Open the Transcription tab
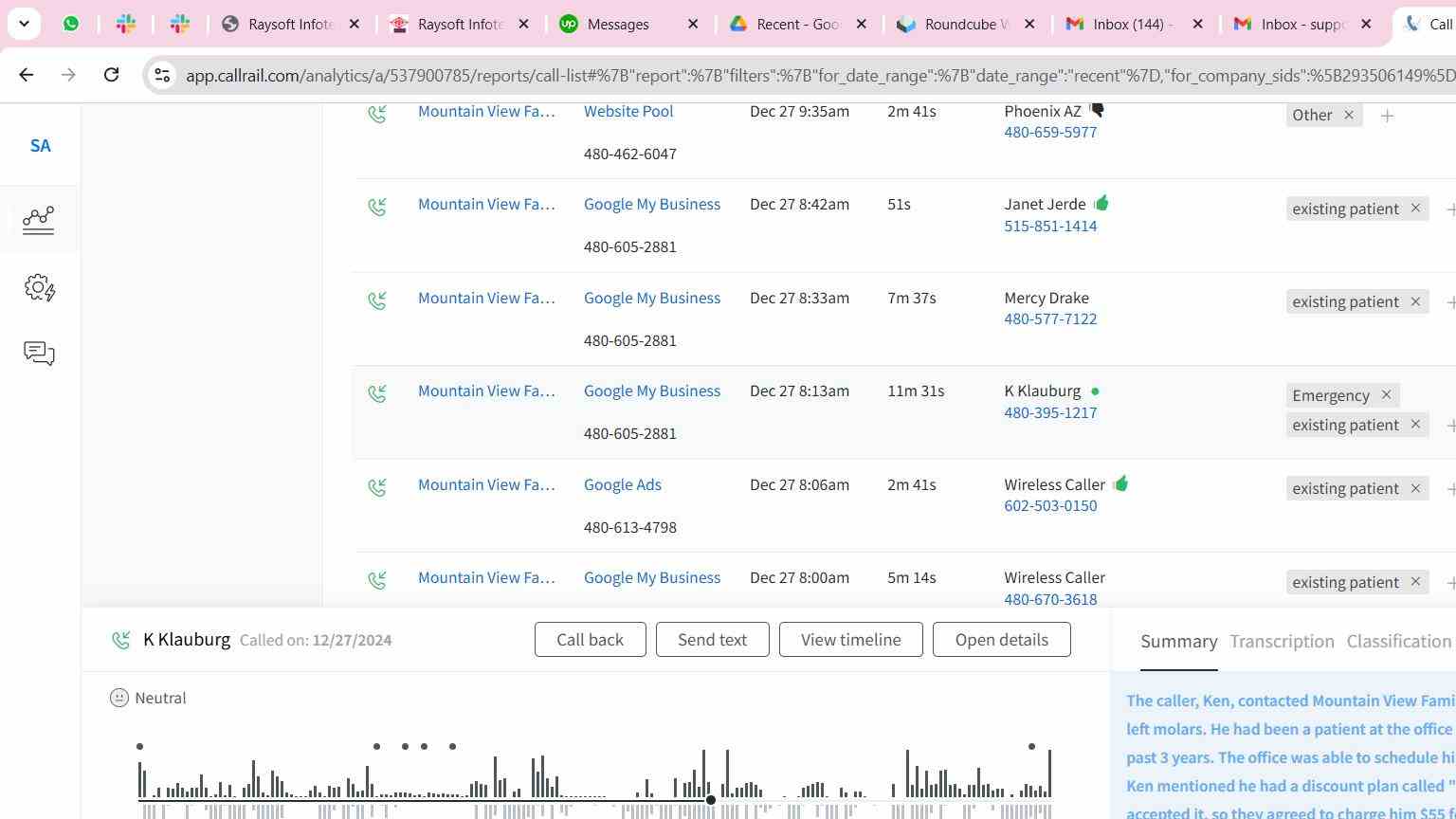Screen dimensions: 1456x819 pyautogui.click(x=1282, y=642)
